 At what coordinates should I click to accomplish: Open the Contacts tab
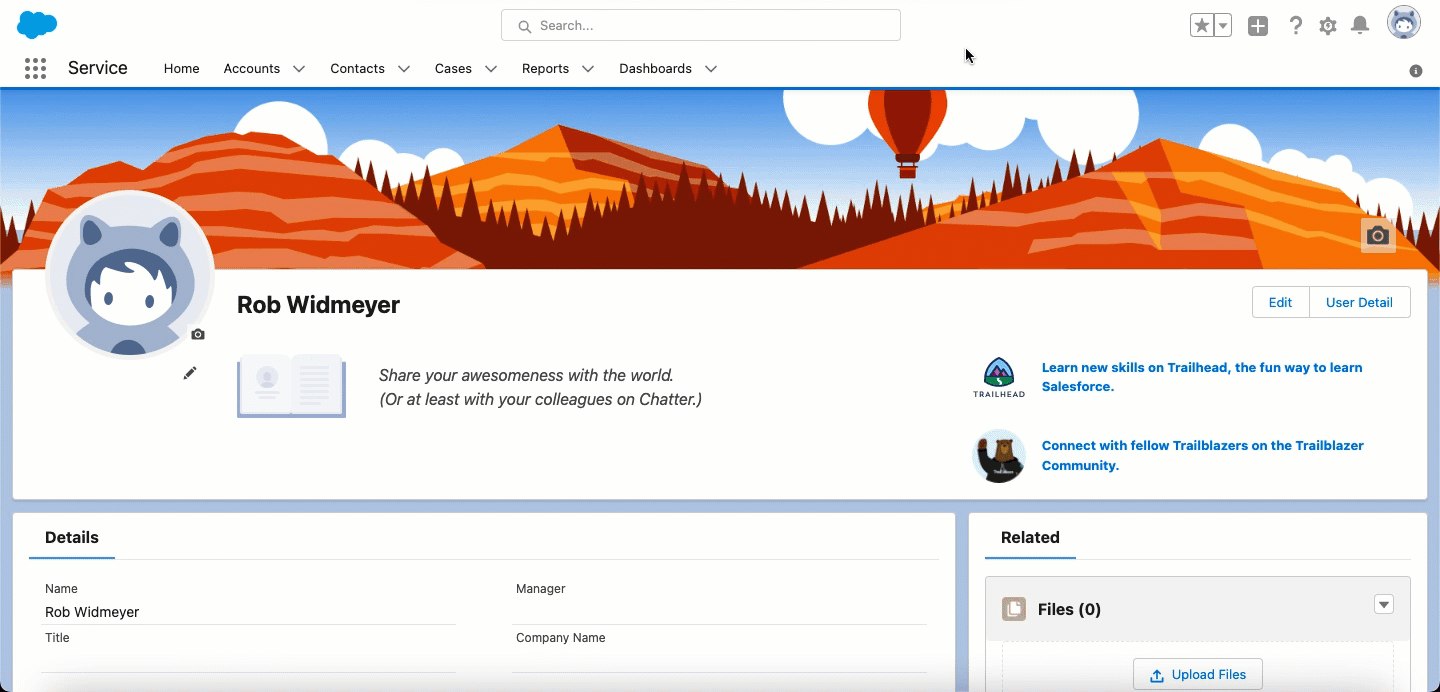[357, 68]
